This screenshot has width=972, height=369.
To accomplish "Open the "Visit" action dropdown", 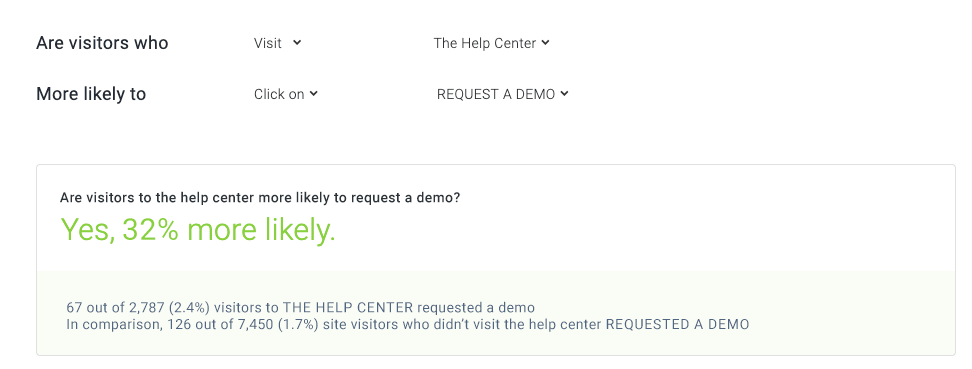I will pyautogui.click(x=277, y=43).
